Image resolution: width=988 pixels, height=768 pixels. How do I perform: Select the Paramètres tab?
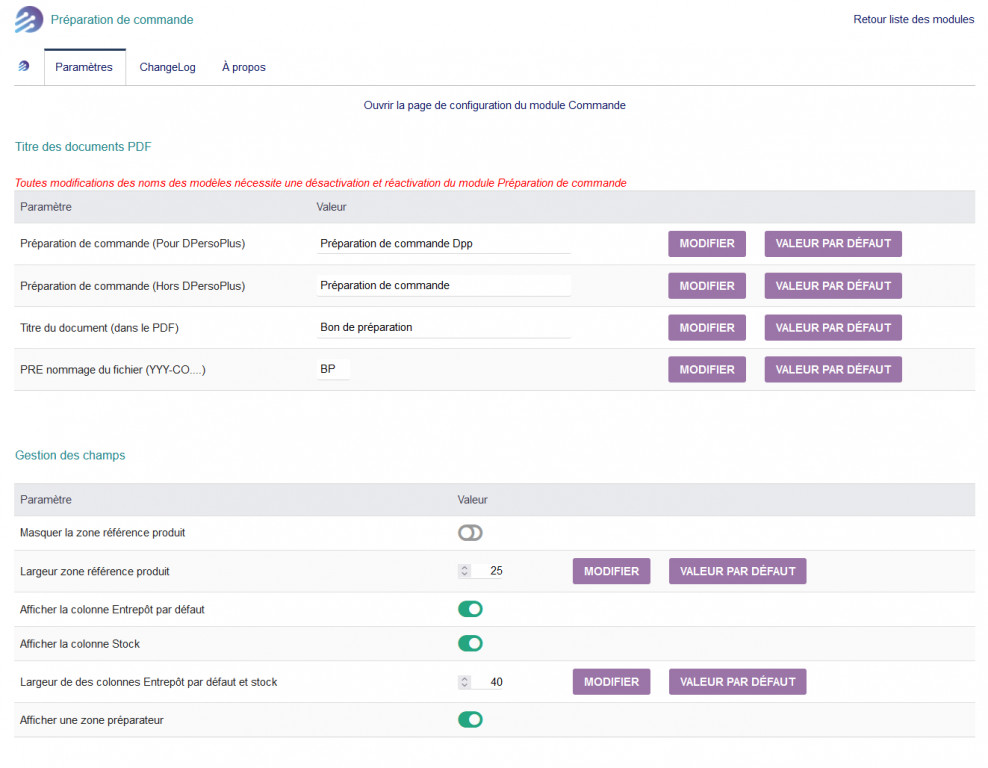point(84,67)
